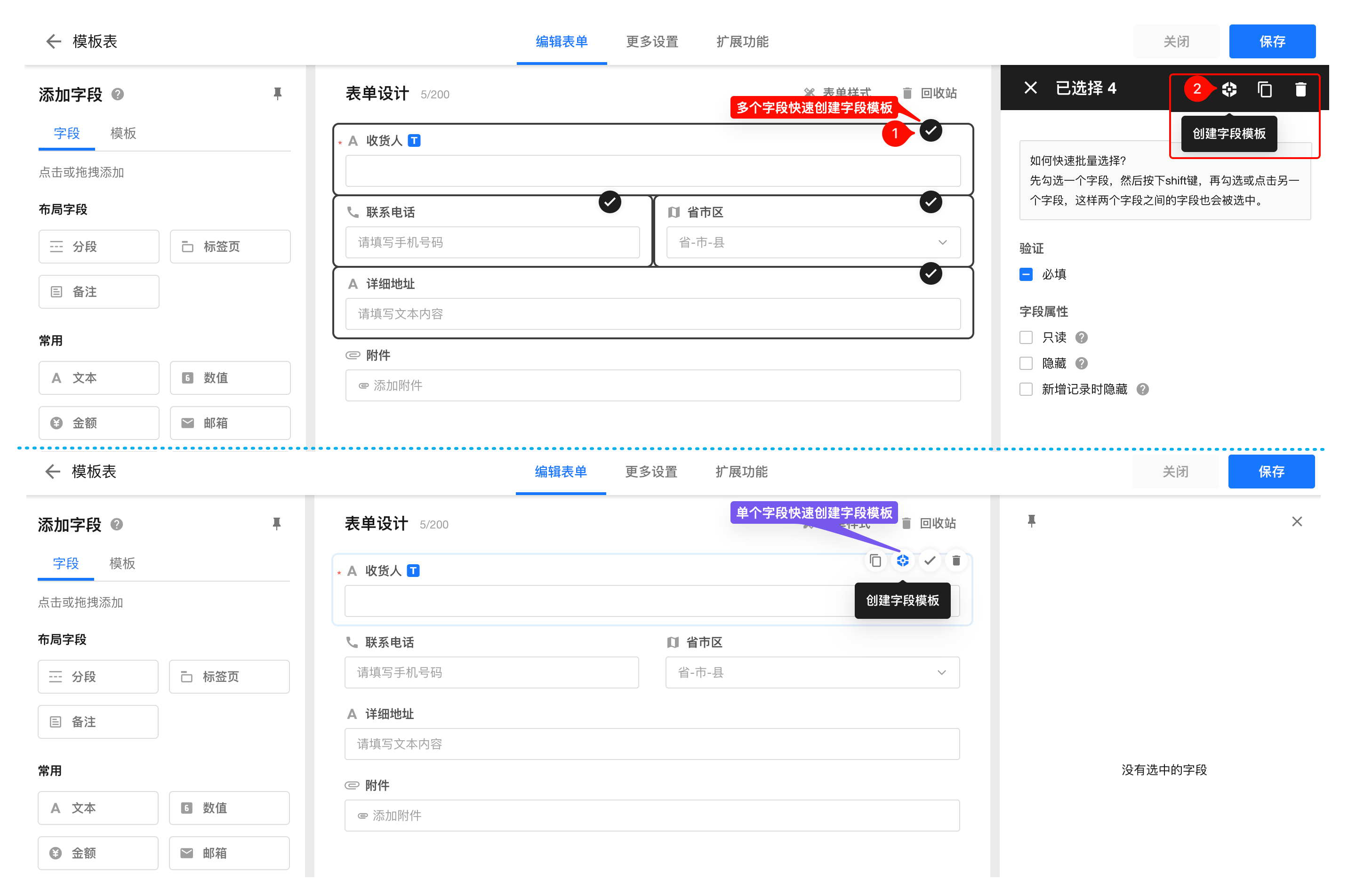
Task: Click copy icon on bottom 收货人 field
Action: 875,560
